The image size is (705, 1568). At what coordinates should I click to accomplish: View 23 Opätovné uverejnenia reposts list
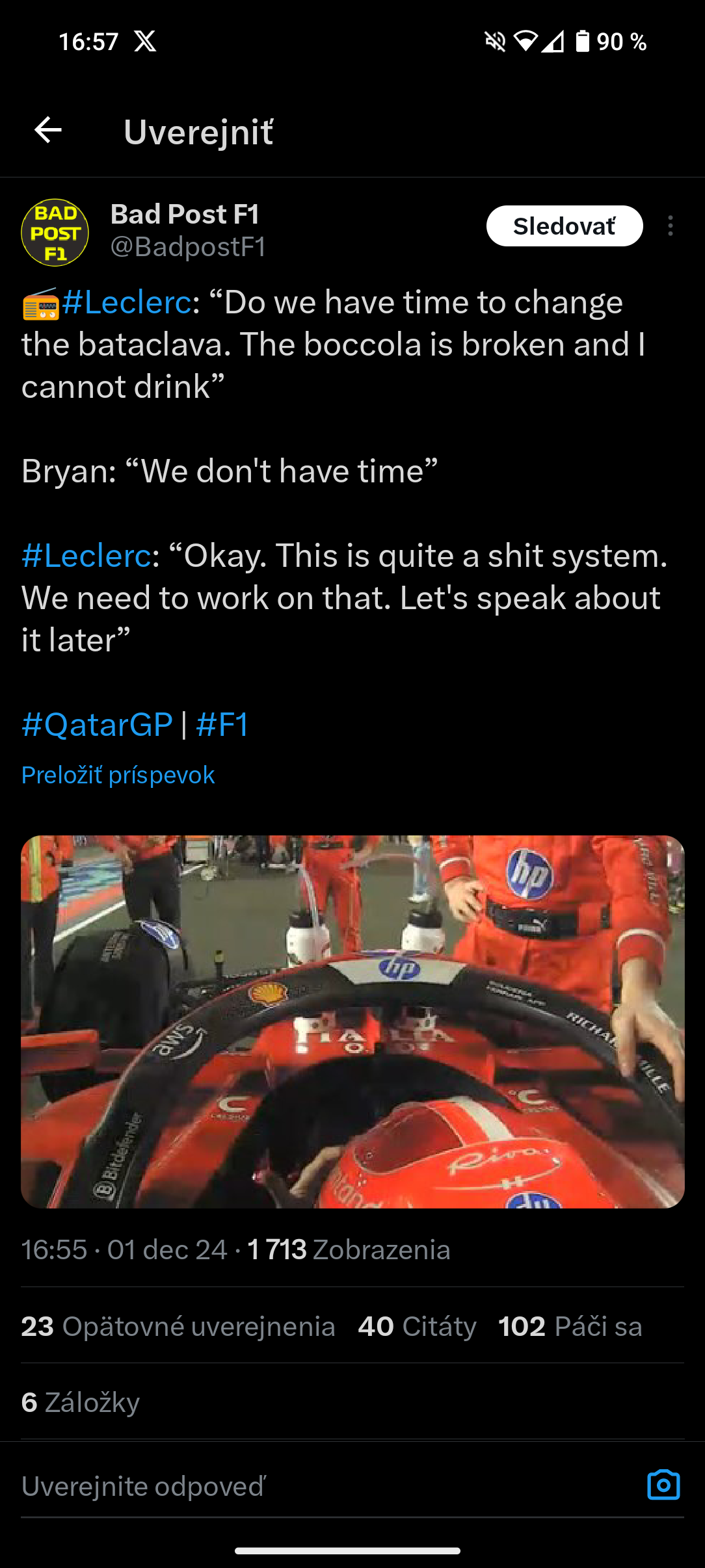click(178, 1326)
